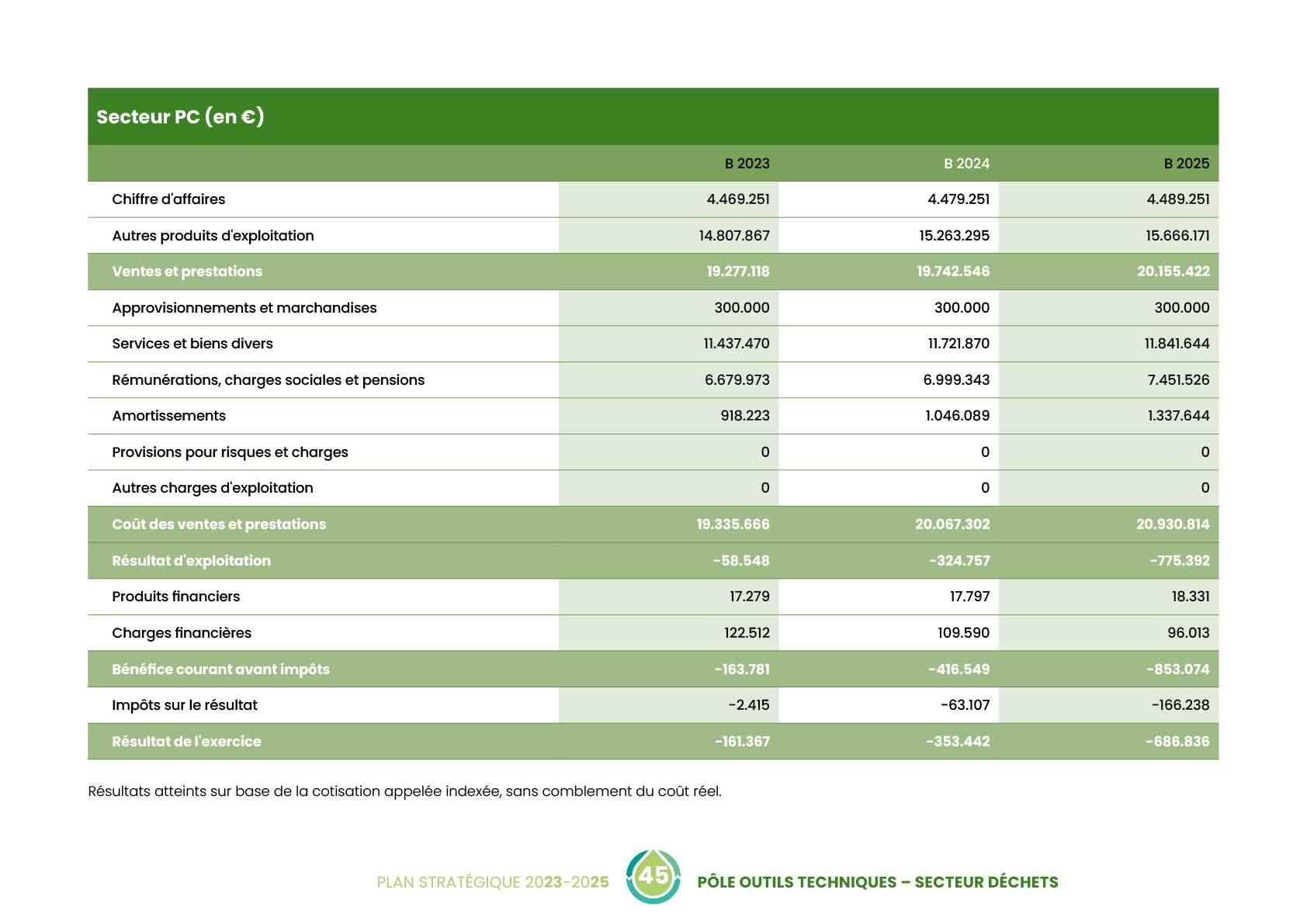Click the 'Produits financiers' row label
This screenshot has height=924, width=1307.
coord(175,597)
